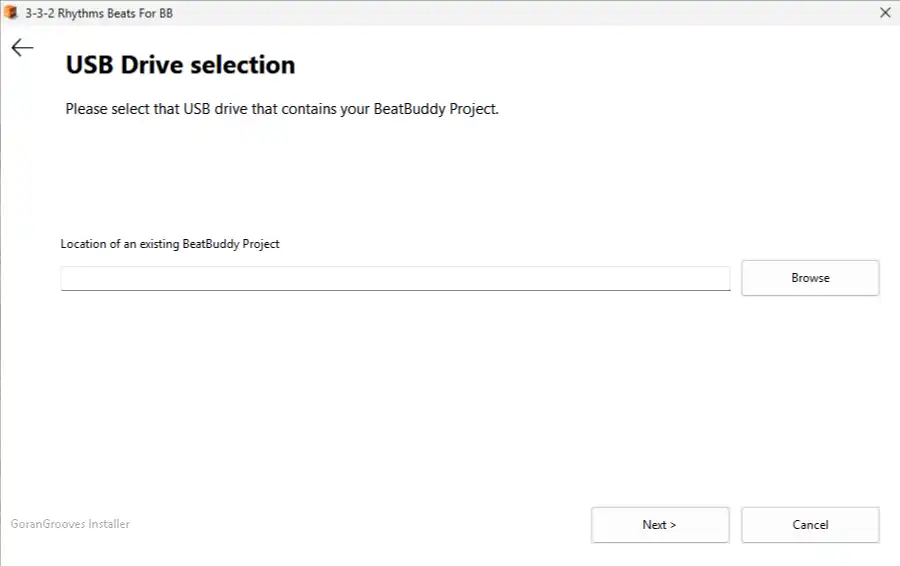The width and height of the screenshot is (900, 566).
Task: Proceed to the next installer step
Action: (660, 525)
